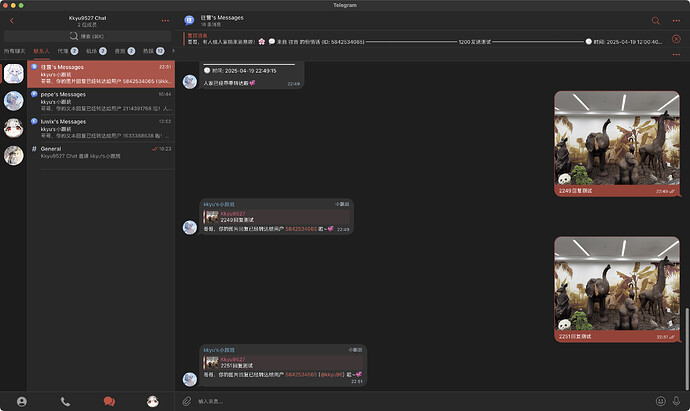The image size is (690, 411).
Task: Go back from Kkyu9527 Chat topic list
Action: (12, 21)
